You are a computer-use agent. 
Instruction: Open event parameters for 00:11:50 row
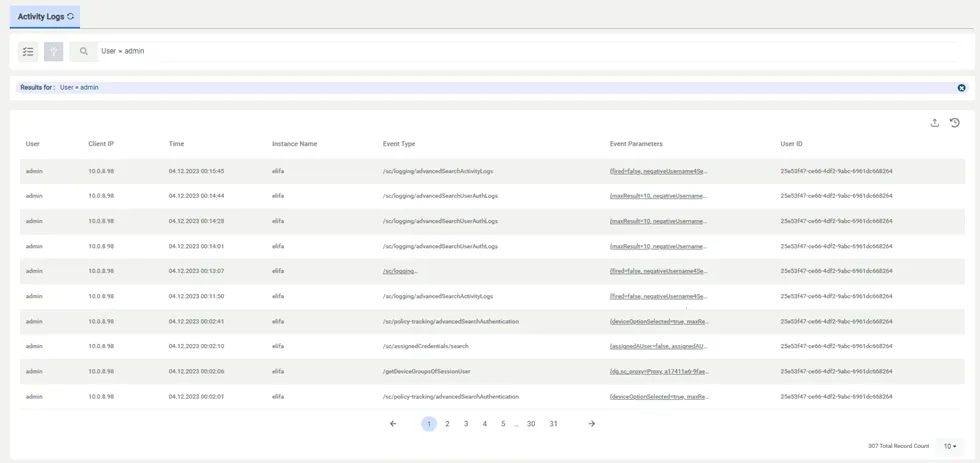(659, 296)
